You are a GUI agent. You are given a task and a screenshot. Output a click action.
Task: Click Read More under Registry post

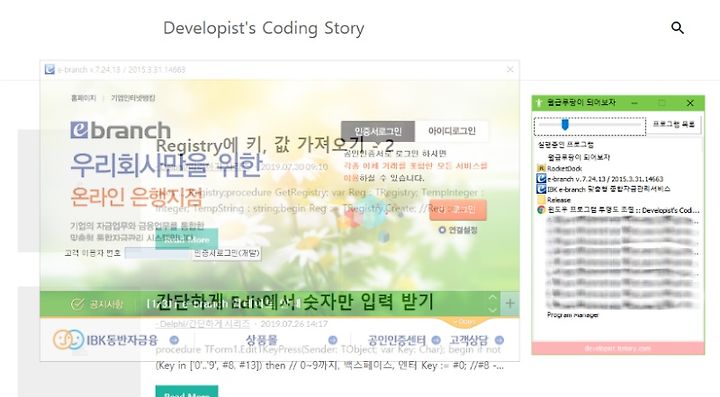186,239
